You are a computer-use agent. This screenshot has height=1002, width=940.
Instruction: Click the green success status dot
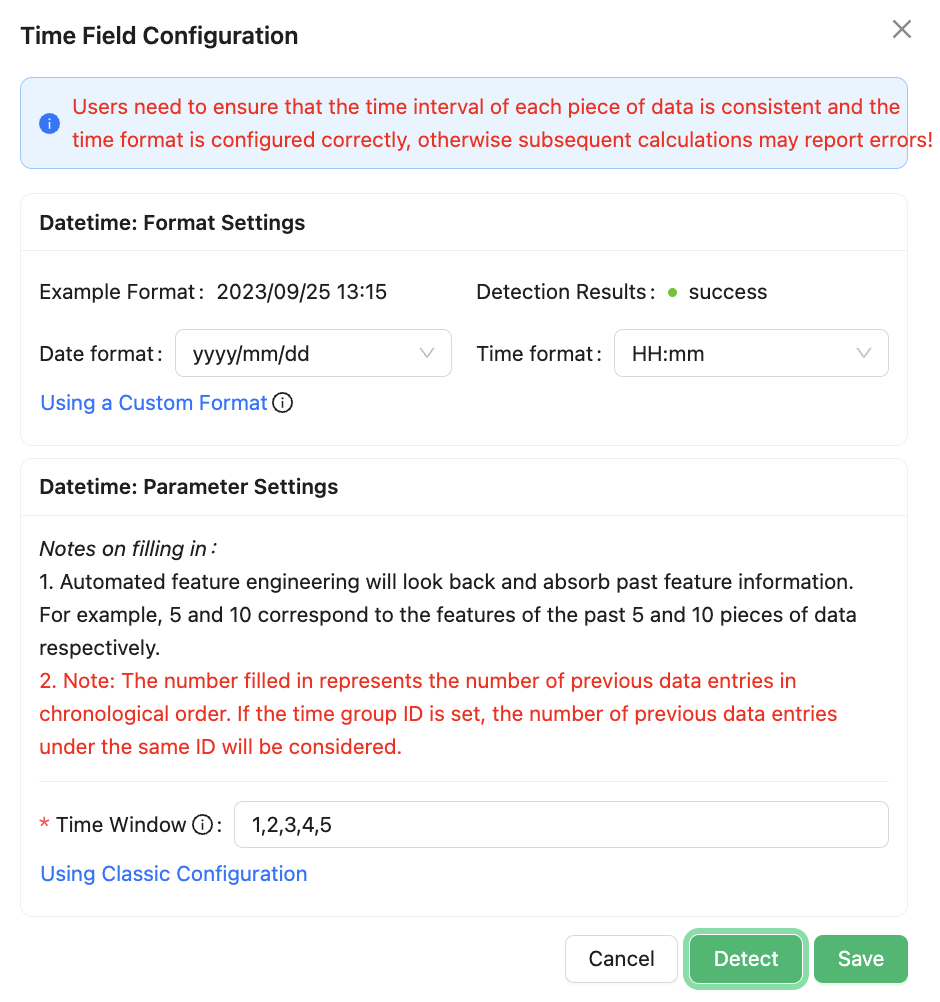click(673, 293)
